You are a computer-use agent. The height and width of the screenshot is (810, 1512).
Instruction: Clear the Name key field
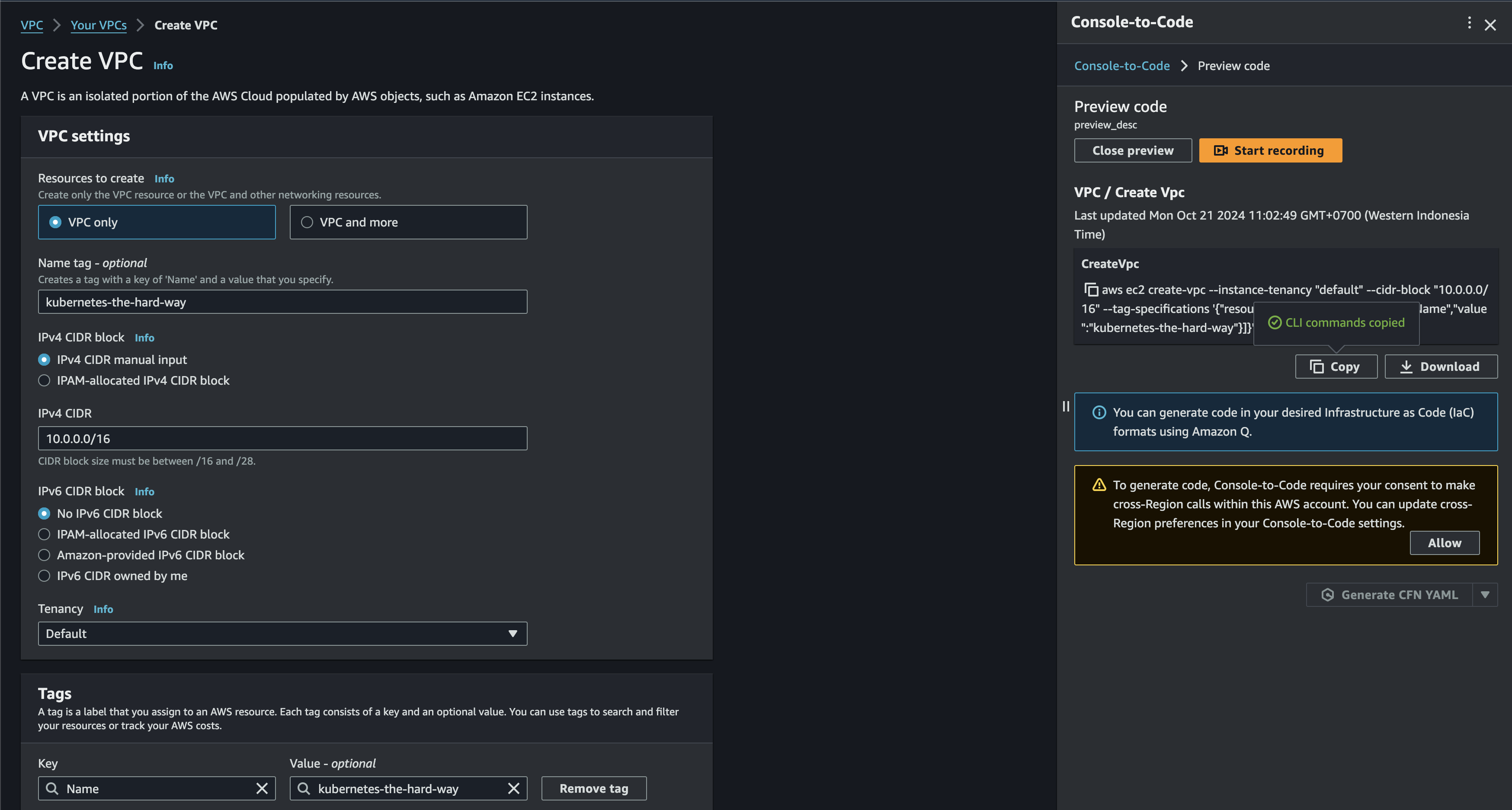point(262,788)
